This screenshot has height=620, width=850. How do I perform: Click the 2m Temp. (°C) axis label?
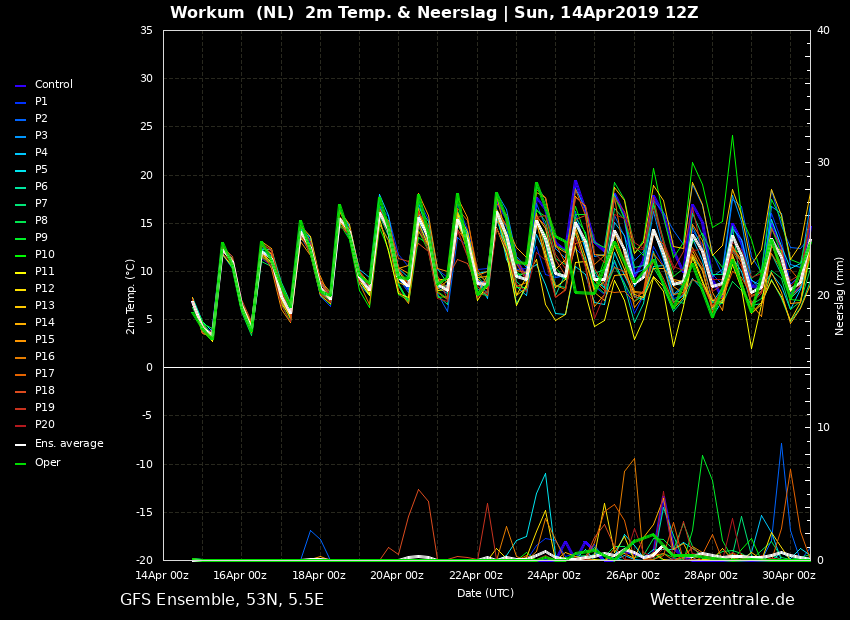point(131,296)
